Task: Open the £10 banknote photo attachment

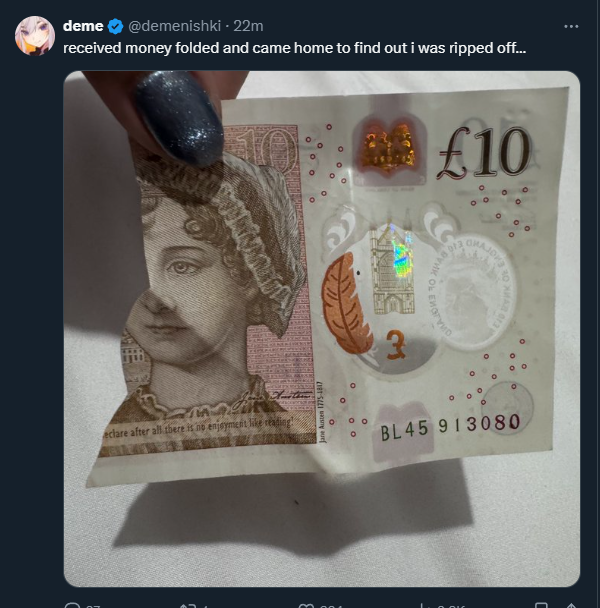Action: 322,328
